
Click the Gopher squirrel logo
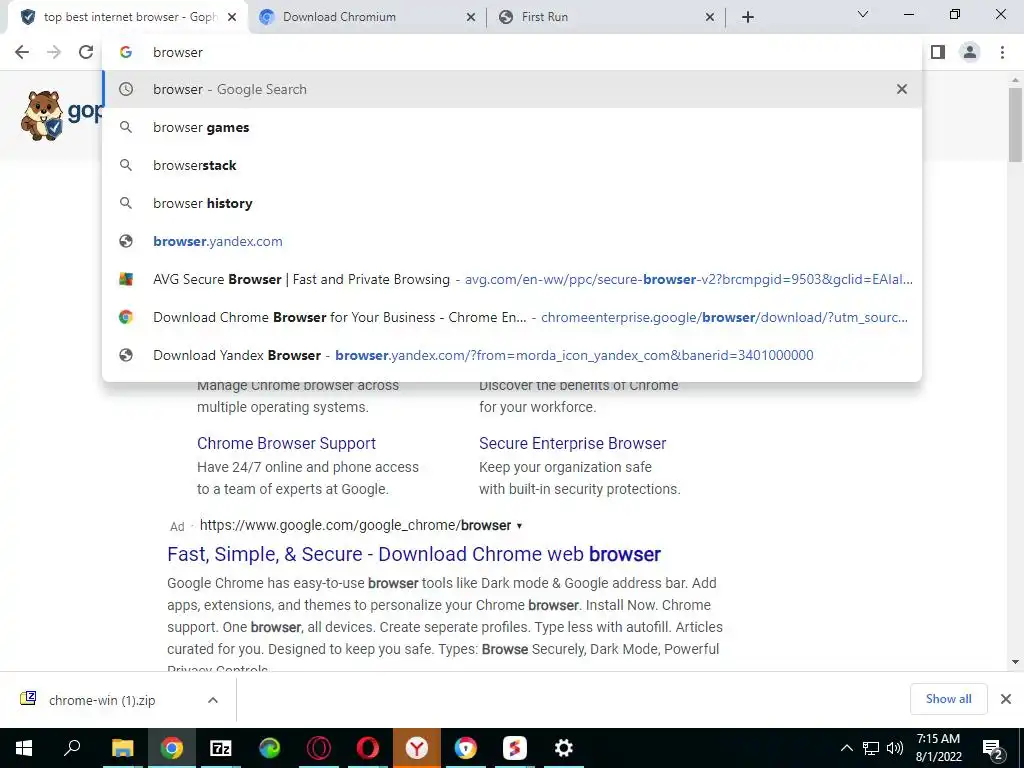[x=43, y=116]
